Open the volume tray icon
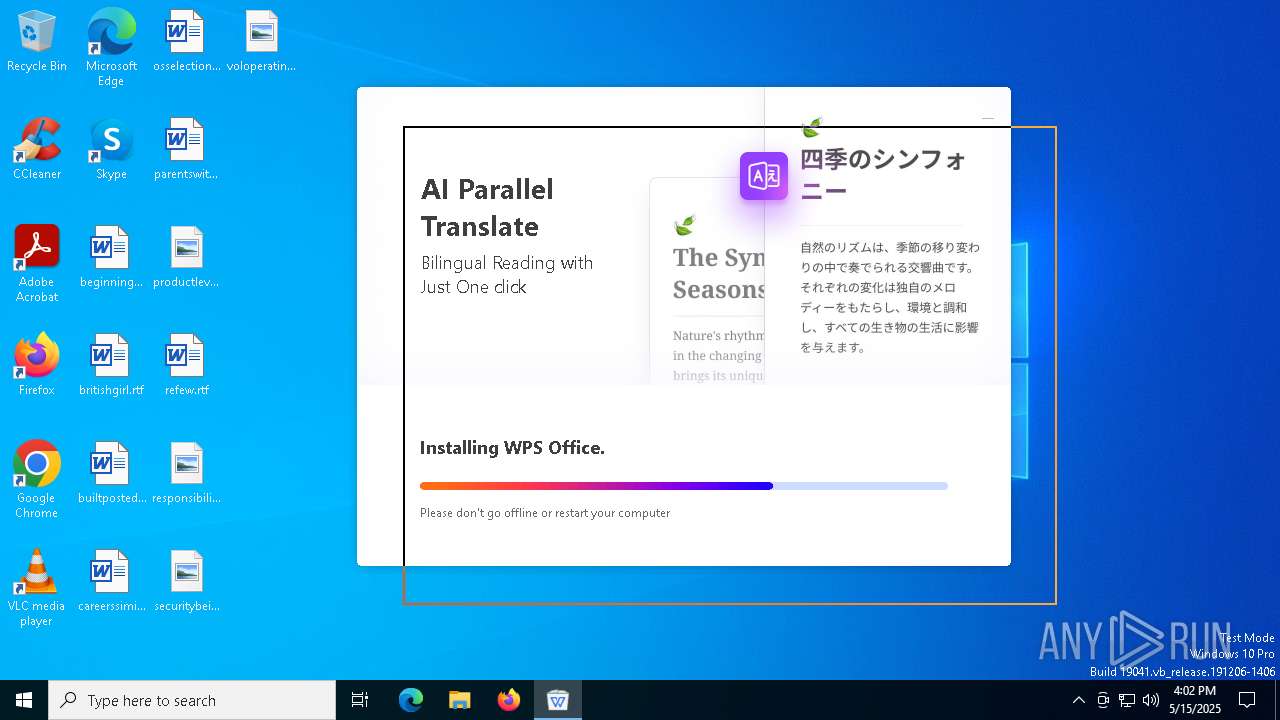This screenshot has width=1280, height=720. pyautogui.click(x=1151, y=700)
